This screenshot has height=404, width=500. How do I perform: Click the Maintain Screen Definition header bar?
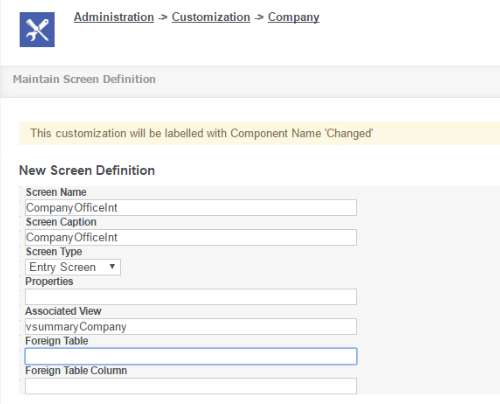coord(250,79)
